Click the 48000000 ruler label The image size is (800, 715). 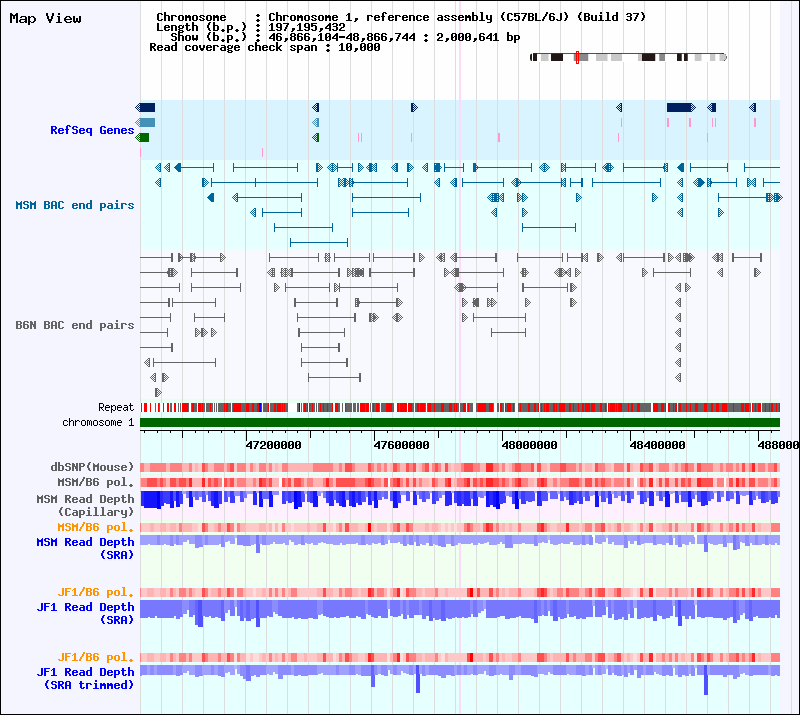tap(530, 445)
